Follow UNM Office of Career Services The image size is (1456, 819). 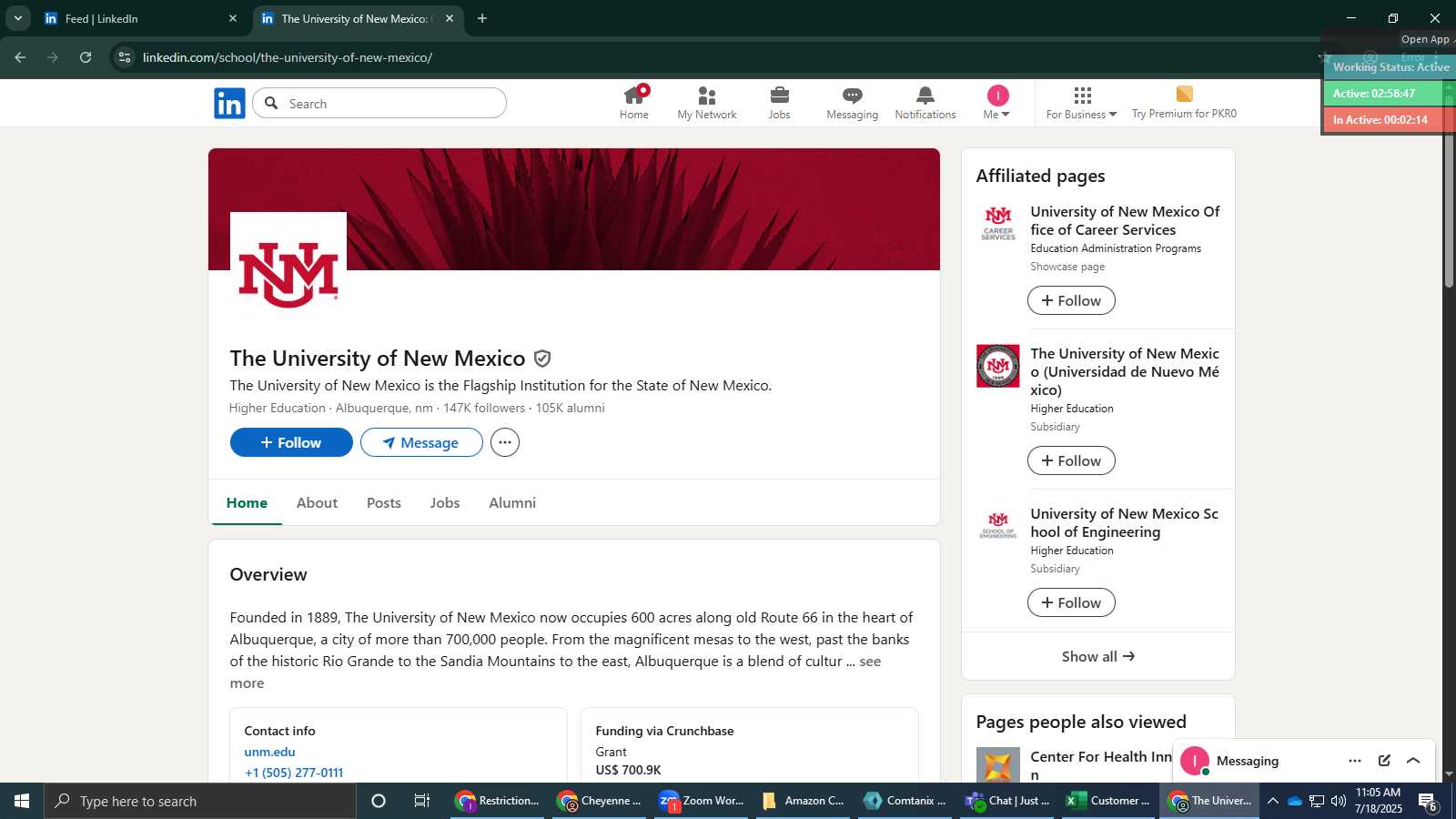point(1071,300)
